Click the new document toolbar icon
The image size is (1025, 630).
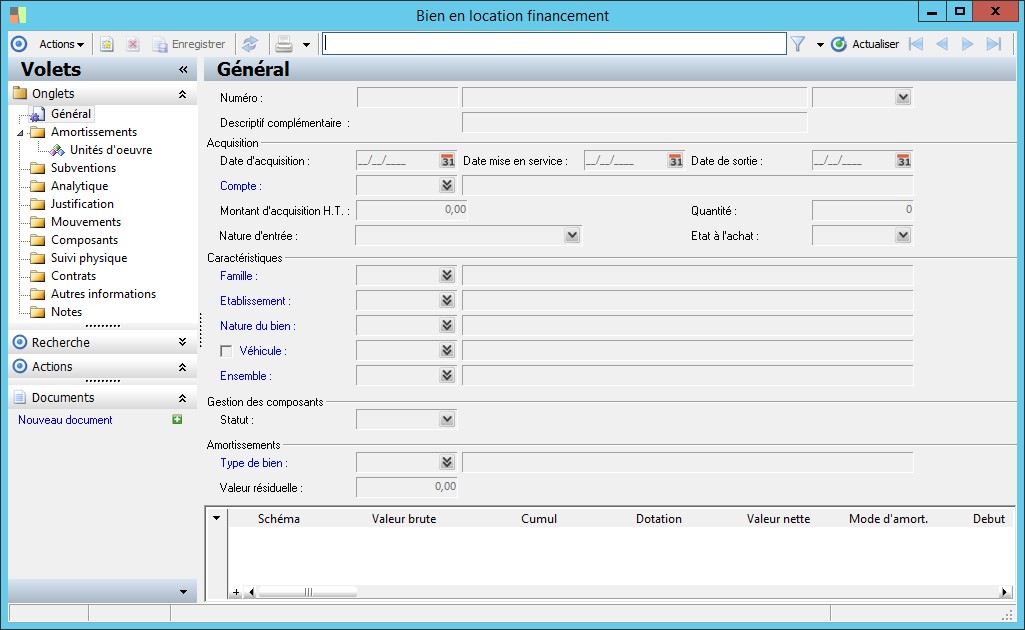coord(107,44)
